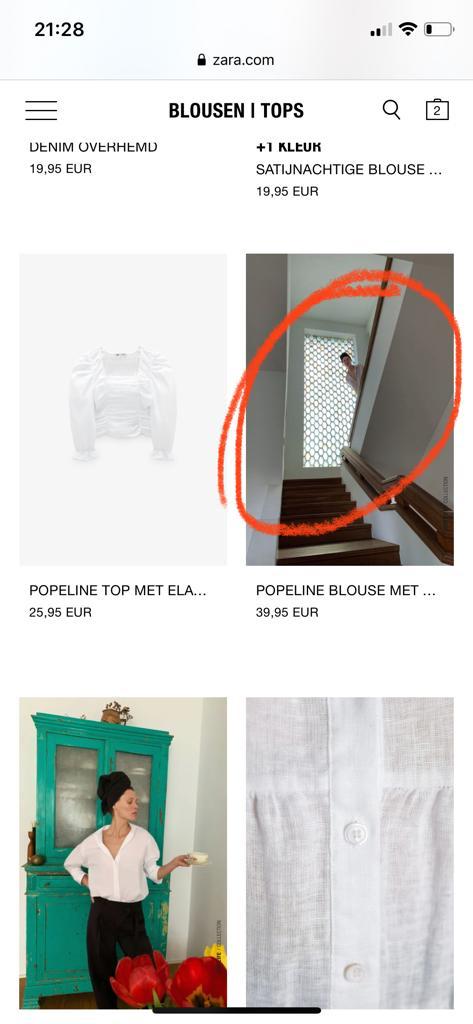Tap the Wi-Fi status icon

408,29
